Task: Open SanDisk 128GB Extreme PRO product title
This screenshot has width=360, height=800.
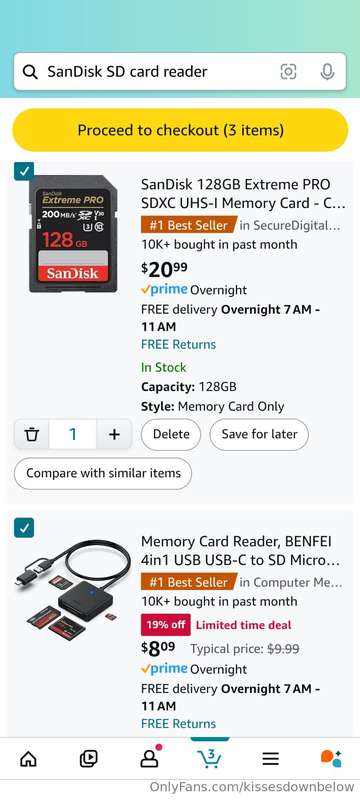Action: tap(244, 193)
